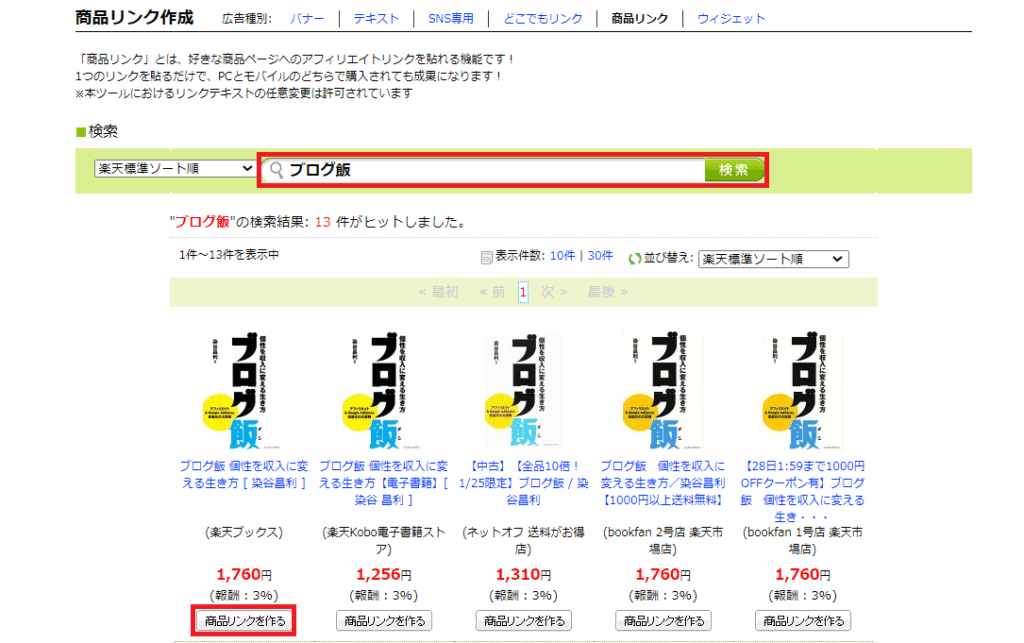
Task: Click 商品リンクを作る for 楽天ブックス item
Action: point(244,620)
